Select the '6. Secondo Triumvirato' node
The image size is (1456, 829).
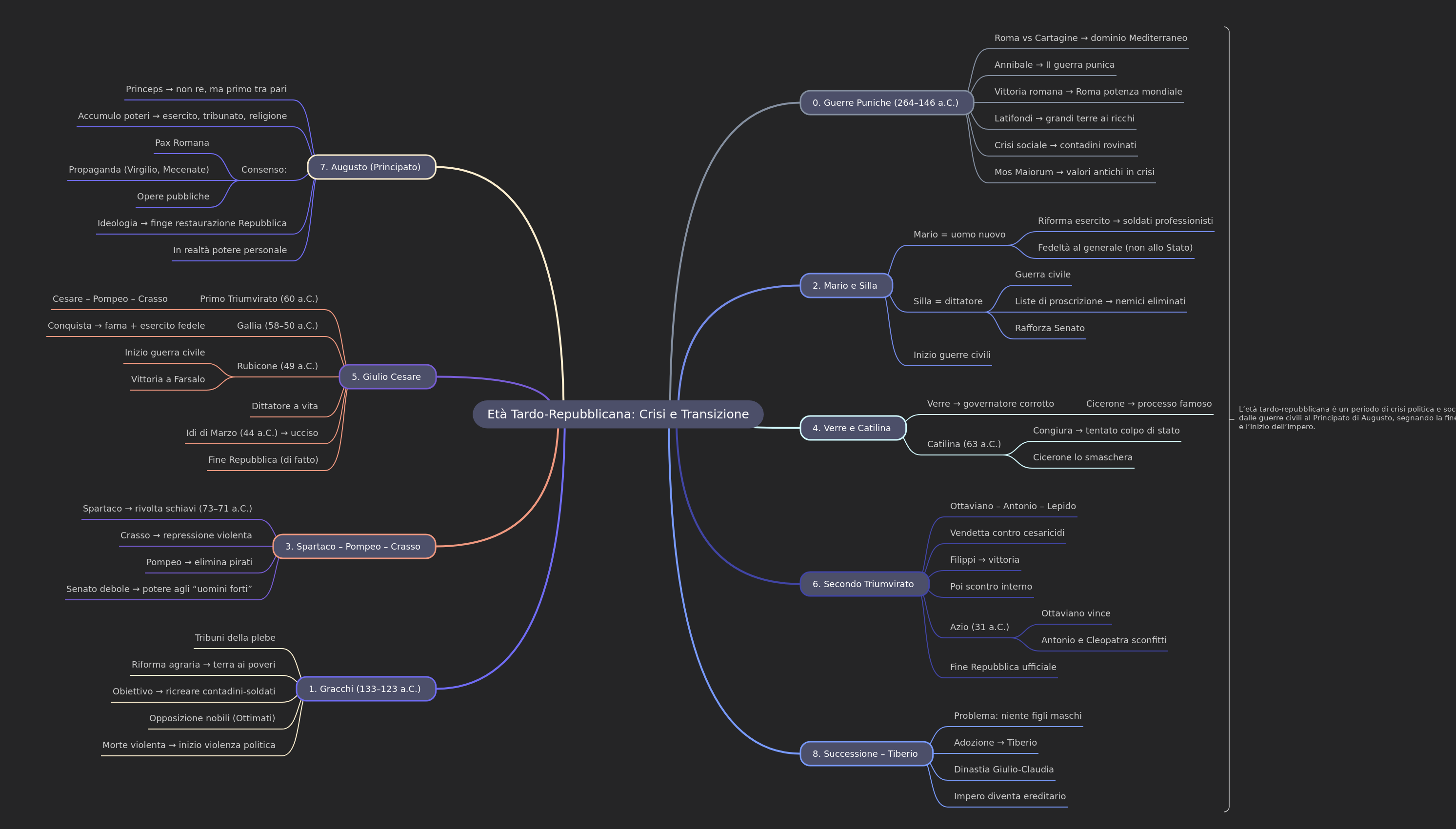click(863, 584)
